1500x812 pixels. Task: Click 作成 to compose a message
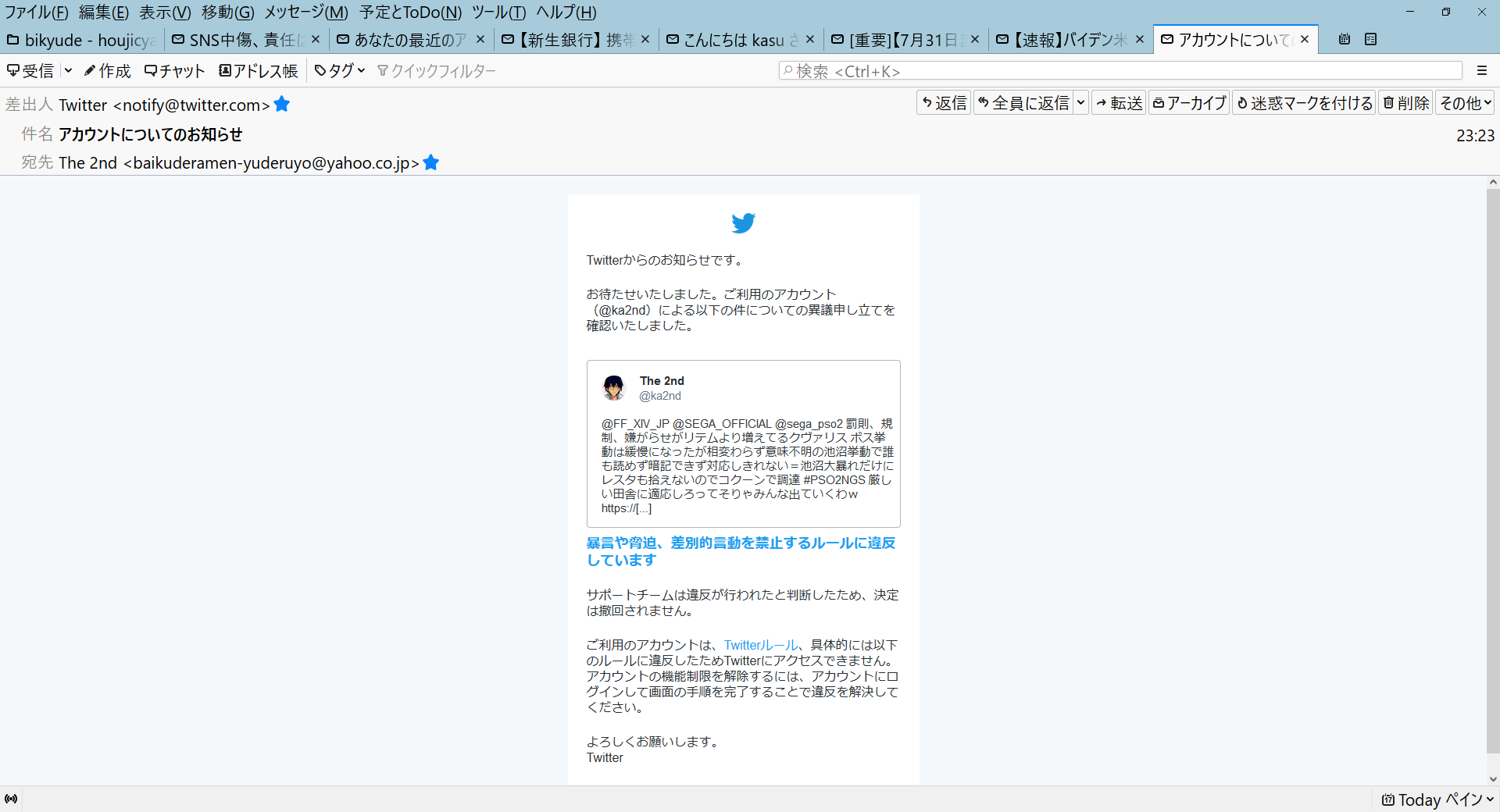[108, 71]
